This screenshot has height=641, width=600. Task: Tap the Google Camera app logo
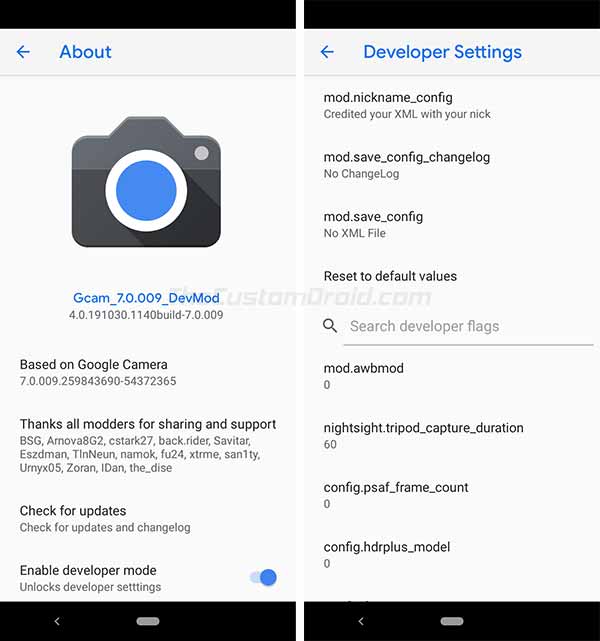pyautogui.click(x=146, y=182)
